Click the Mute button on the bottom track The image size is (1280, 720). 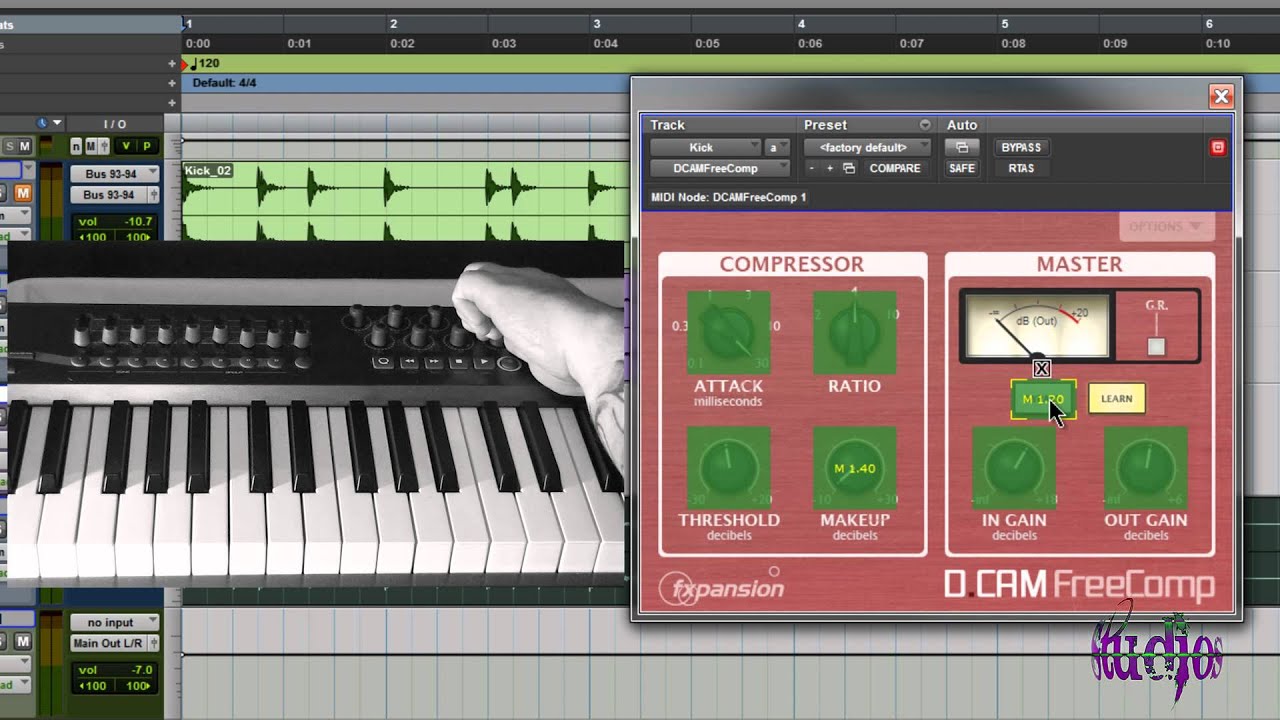[23, 641]
